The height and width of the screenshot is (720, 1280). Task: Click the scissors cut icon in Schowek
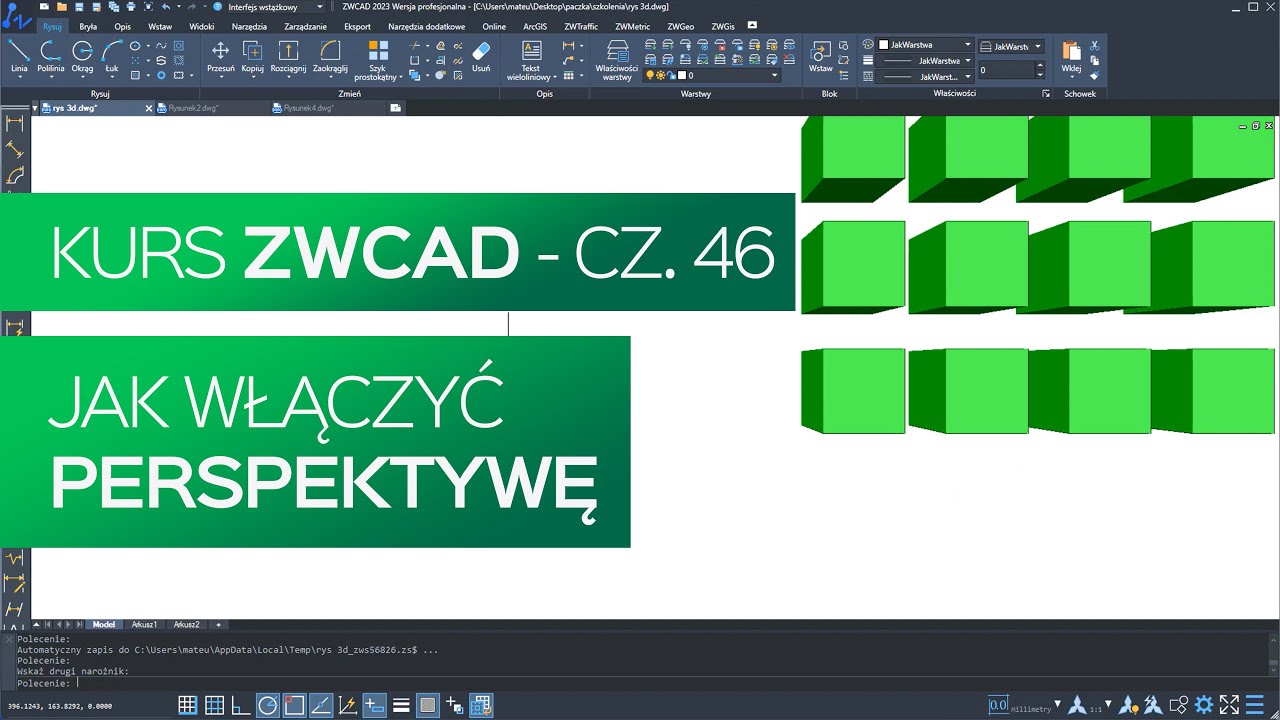1095,46
